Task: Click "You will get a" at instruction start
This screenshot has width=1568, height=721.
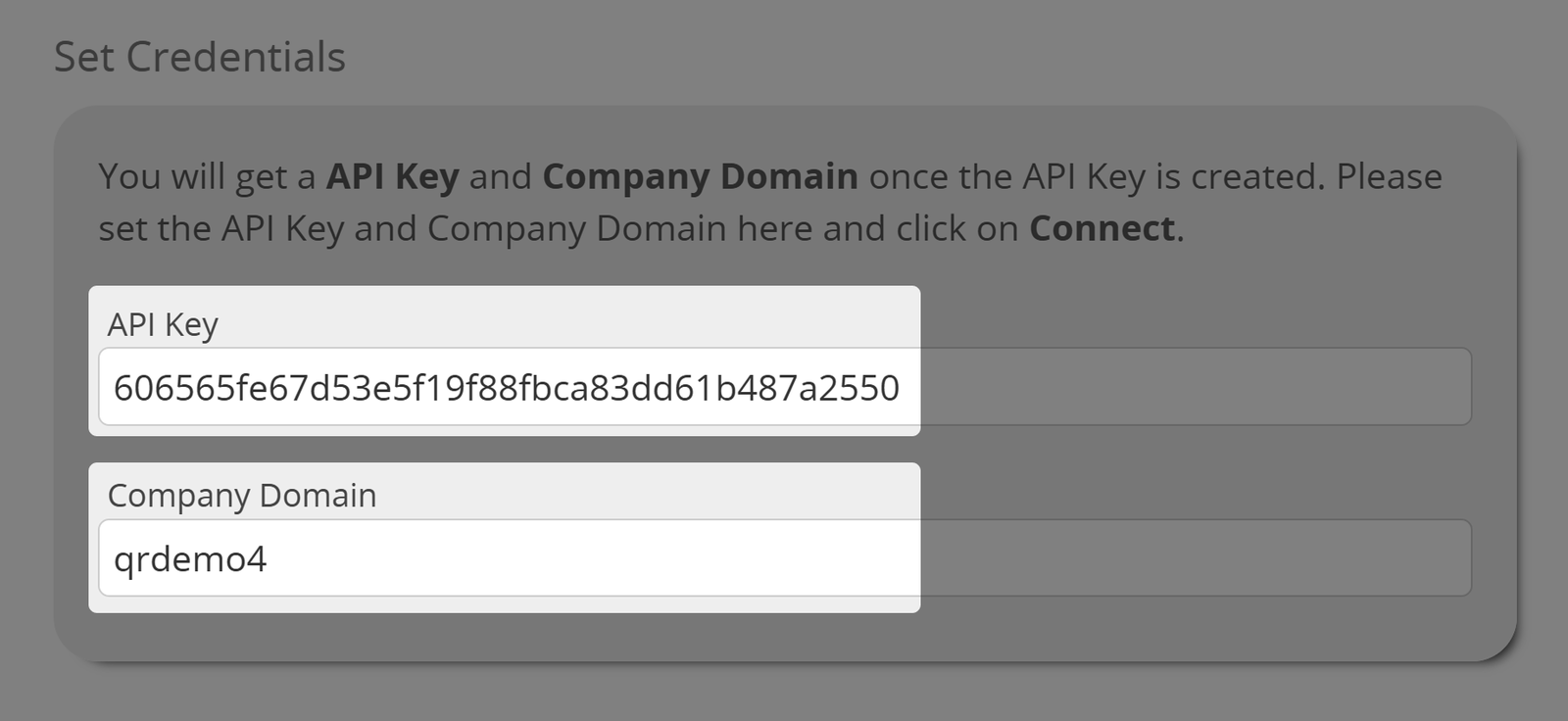Action: pos(207,176)
